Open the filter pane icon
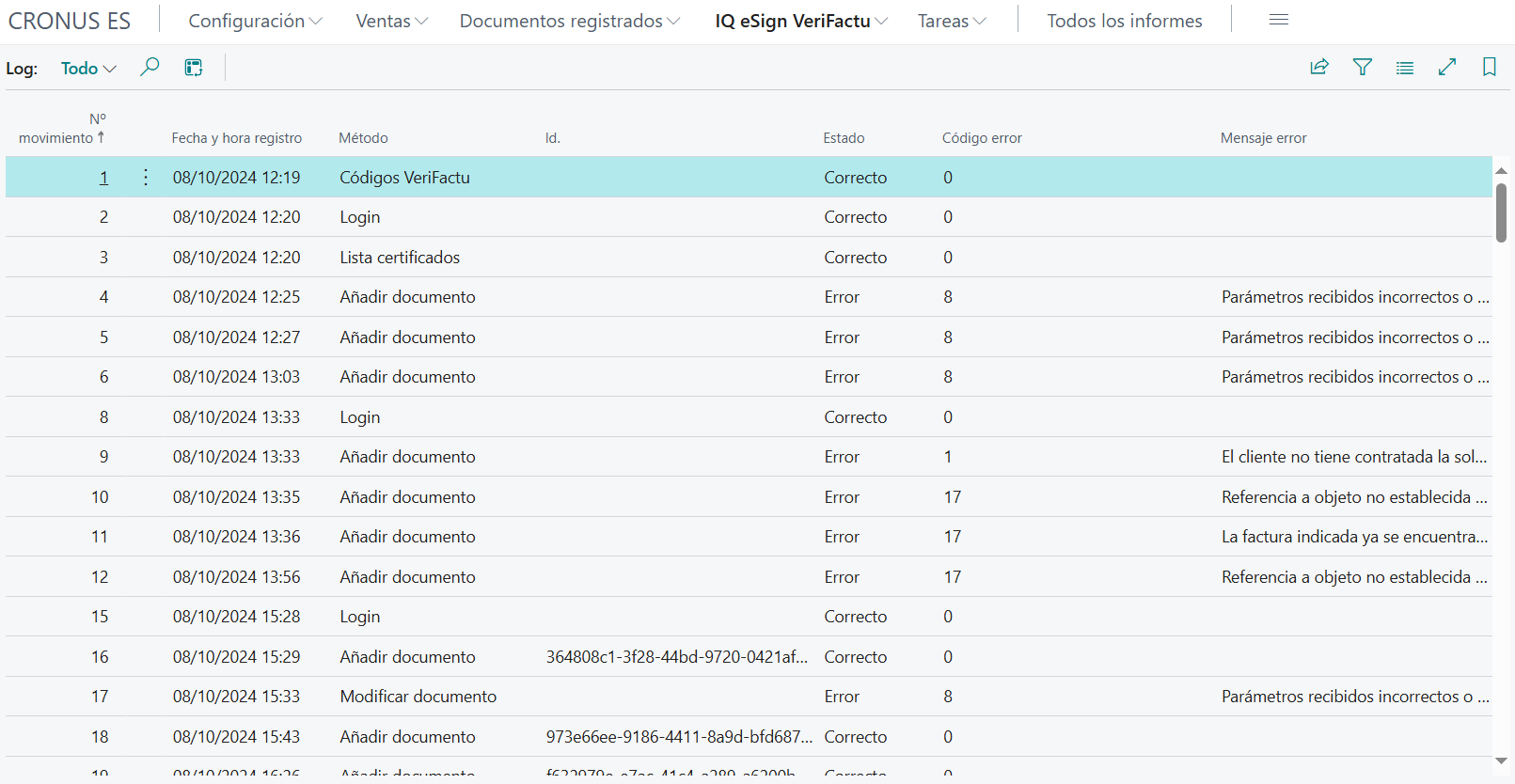Viewport: 1515px width, 784px height. (x=1362, y=67)
